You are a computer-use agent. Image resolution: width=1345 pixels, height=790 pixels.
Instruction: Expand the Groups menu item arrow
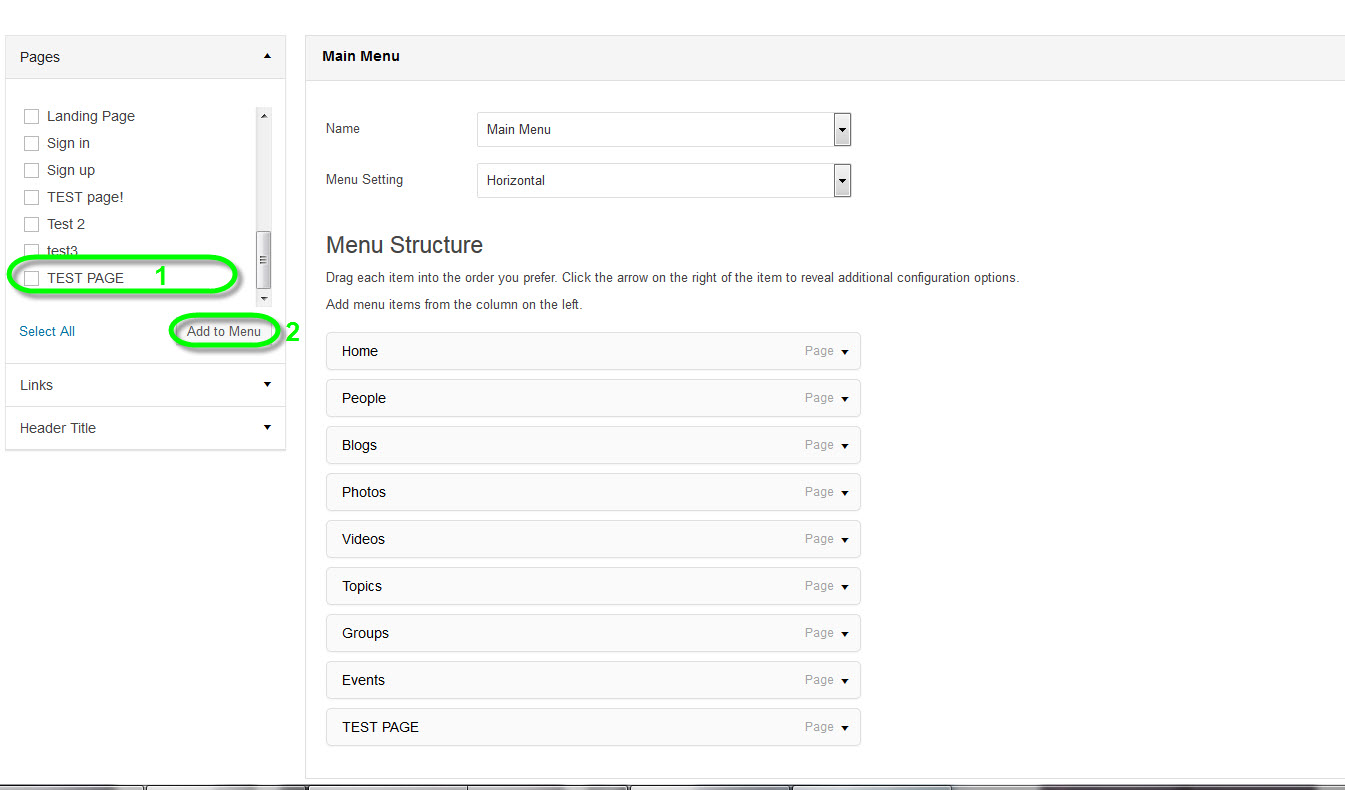coord(845,634)
